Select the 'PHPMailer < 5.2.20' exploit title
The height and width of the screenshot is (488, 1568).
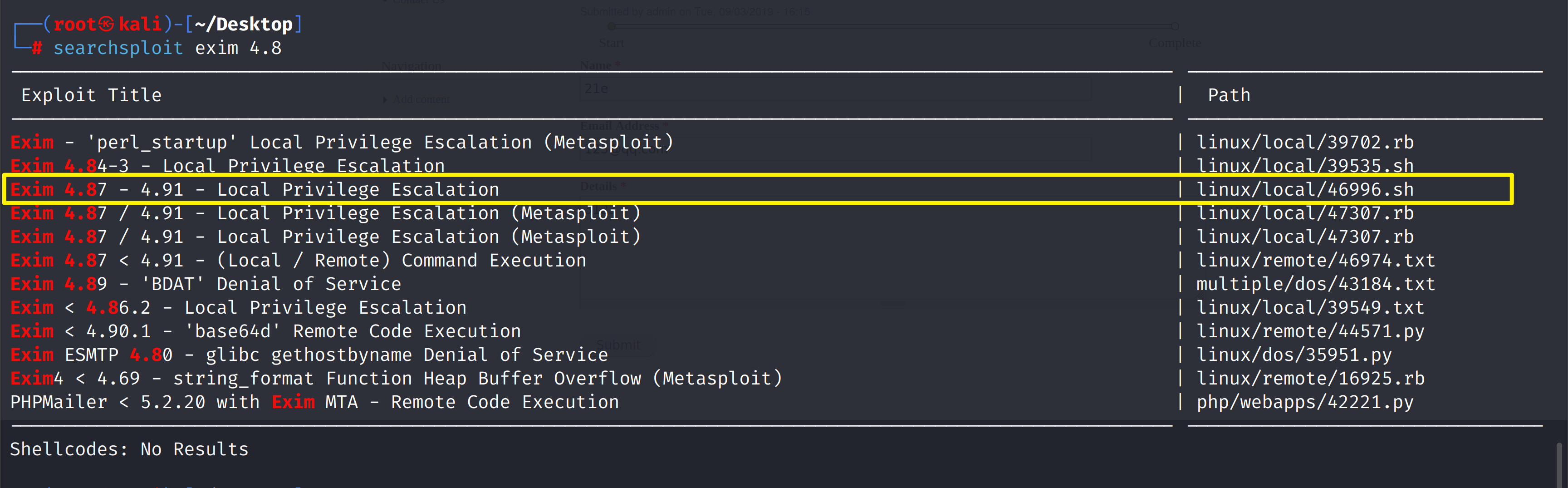point(315,402)
